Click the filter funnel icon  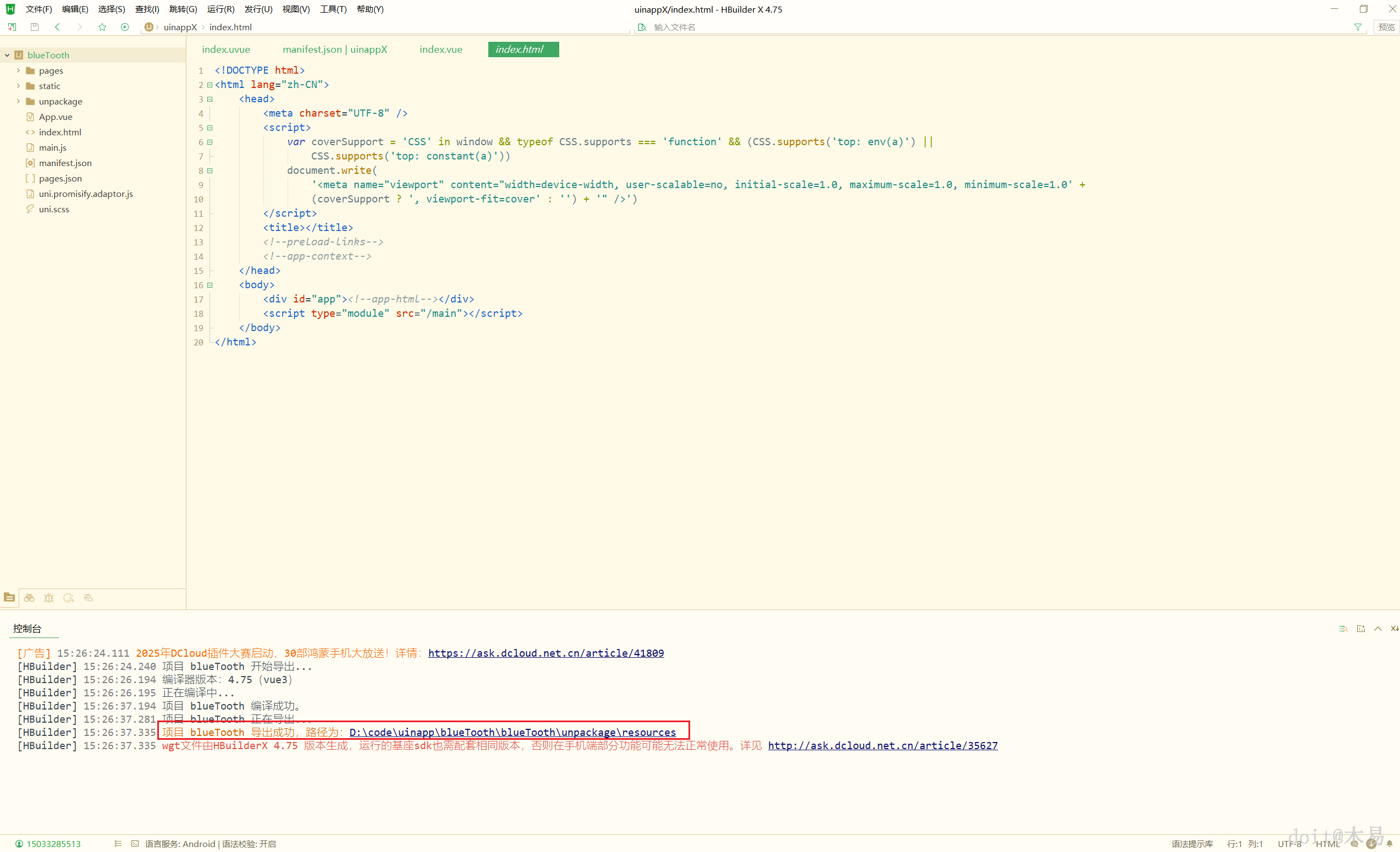(x=1358, y=27)
